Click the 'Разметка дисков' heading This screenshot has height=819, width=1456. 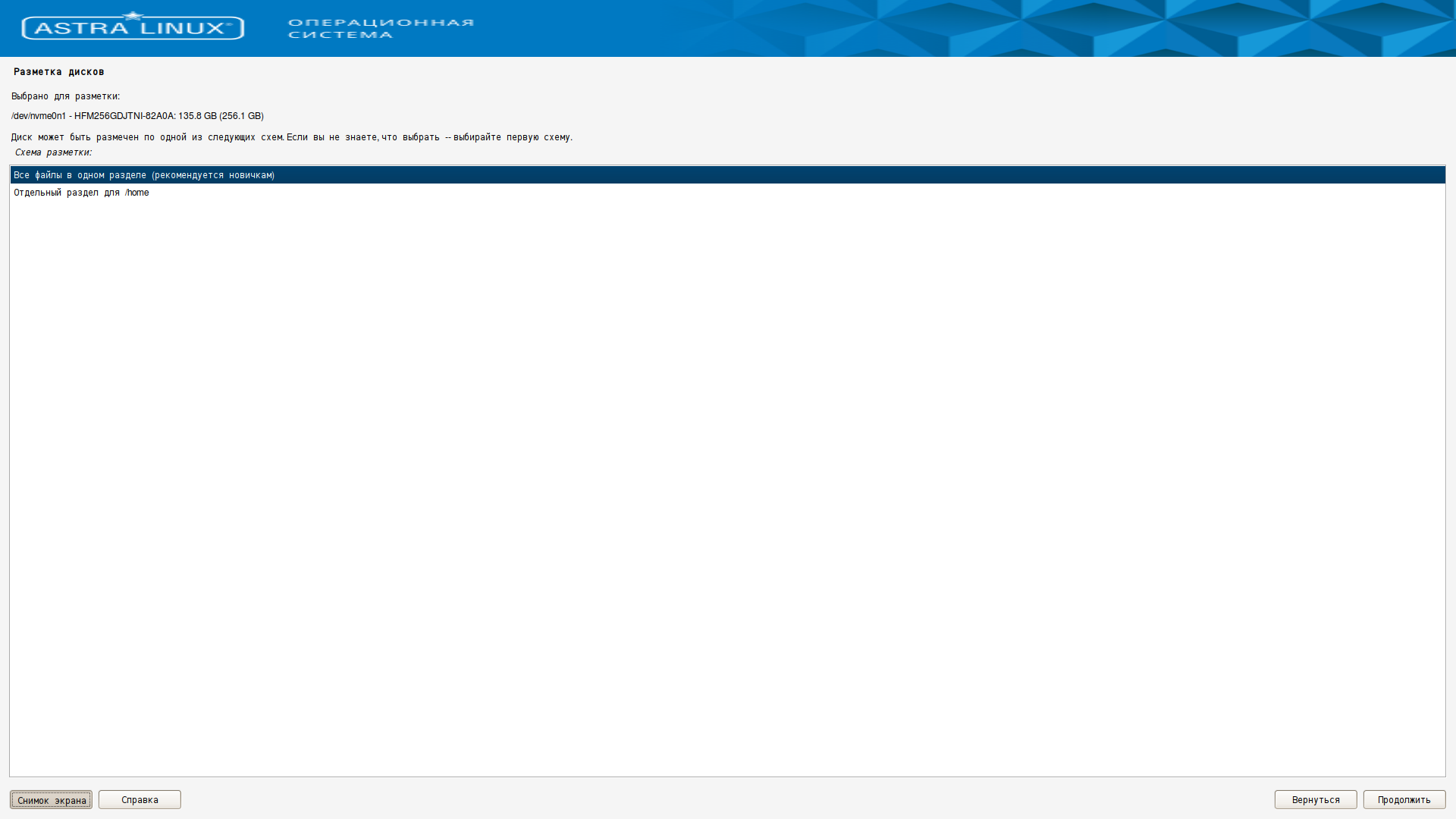tap(58, 72)
